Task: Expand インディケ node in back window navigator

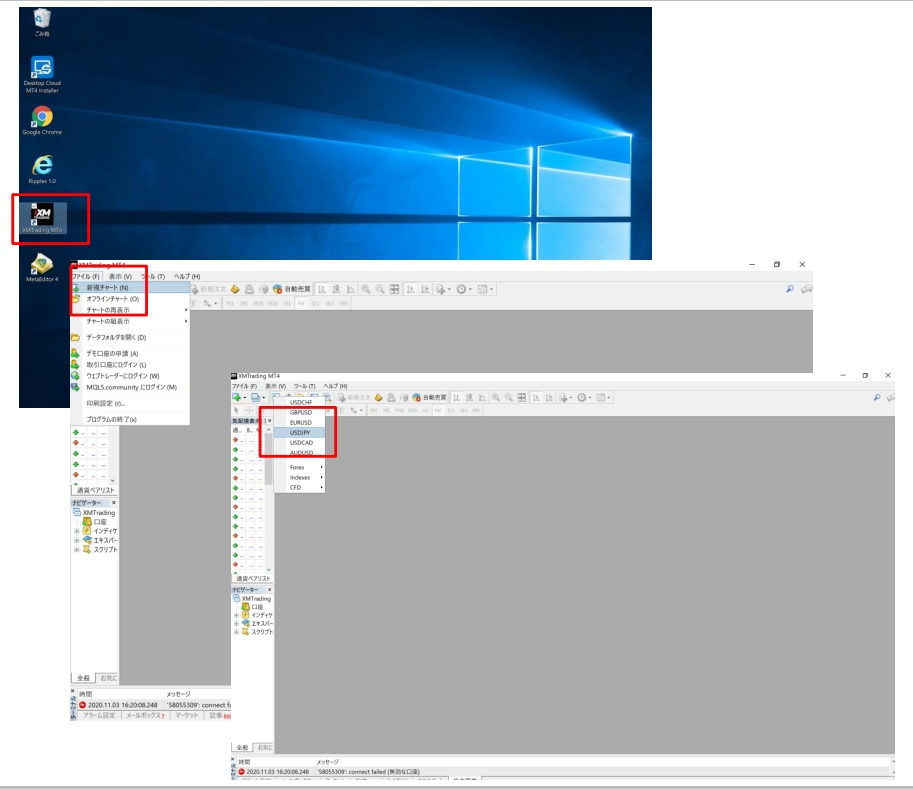Action: pyautogui.click(x=76, y=531)
